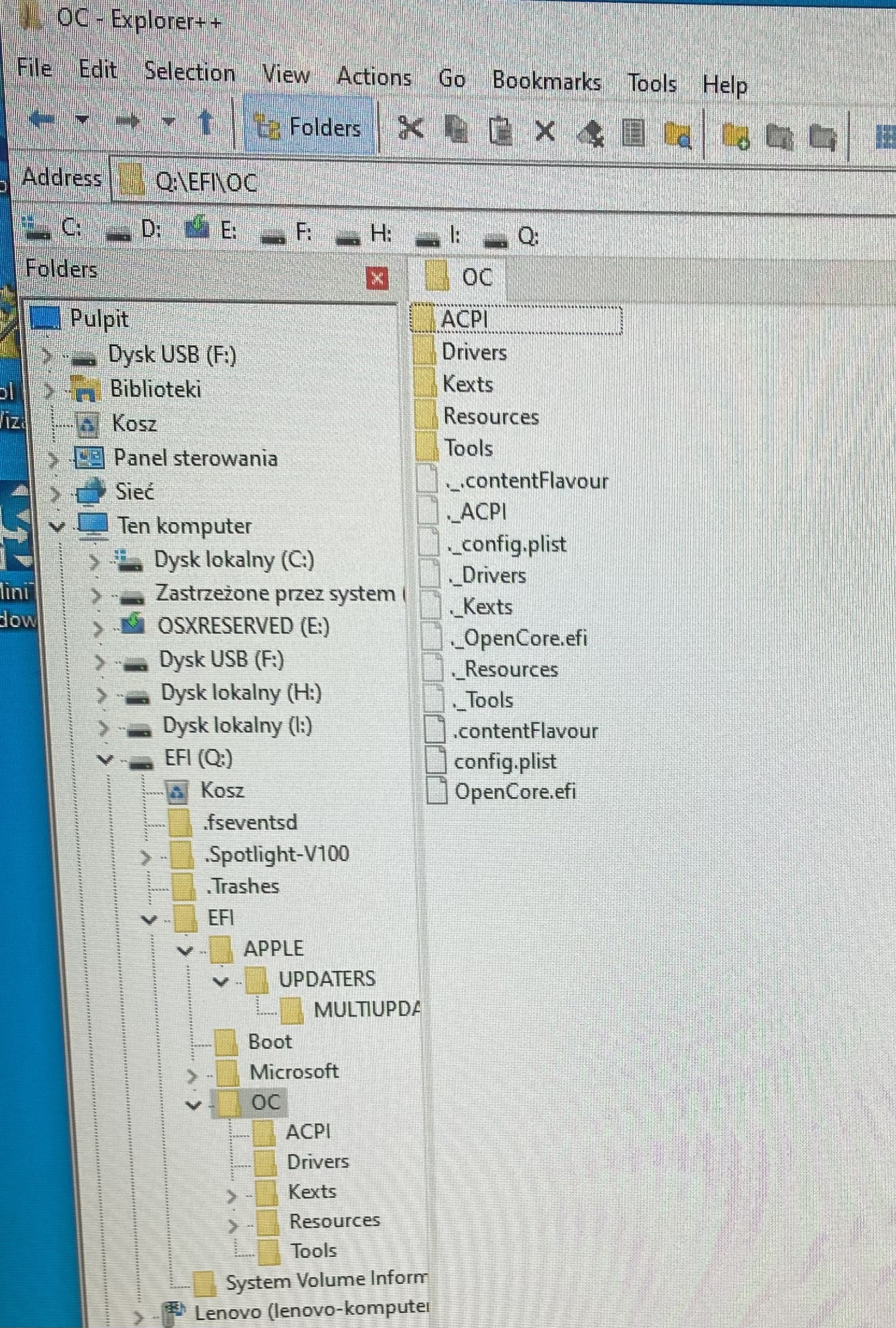Expand Kexts under OC in tree
The width and height of the screenshot is (896, 1328).
point(232,1195)
